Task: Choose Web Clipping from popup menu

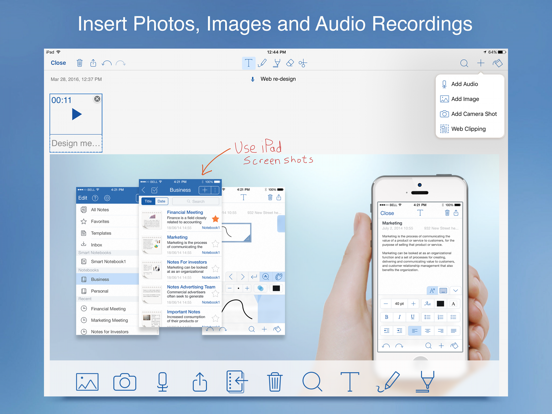Action: pyautogui.click(x=470, y=129)
